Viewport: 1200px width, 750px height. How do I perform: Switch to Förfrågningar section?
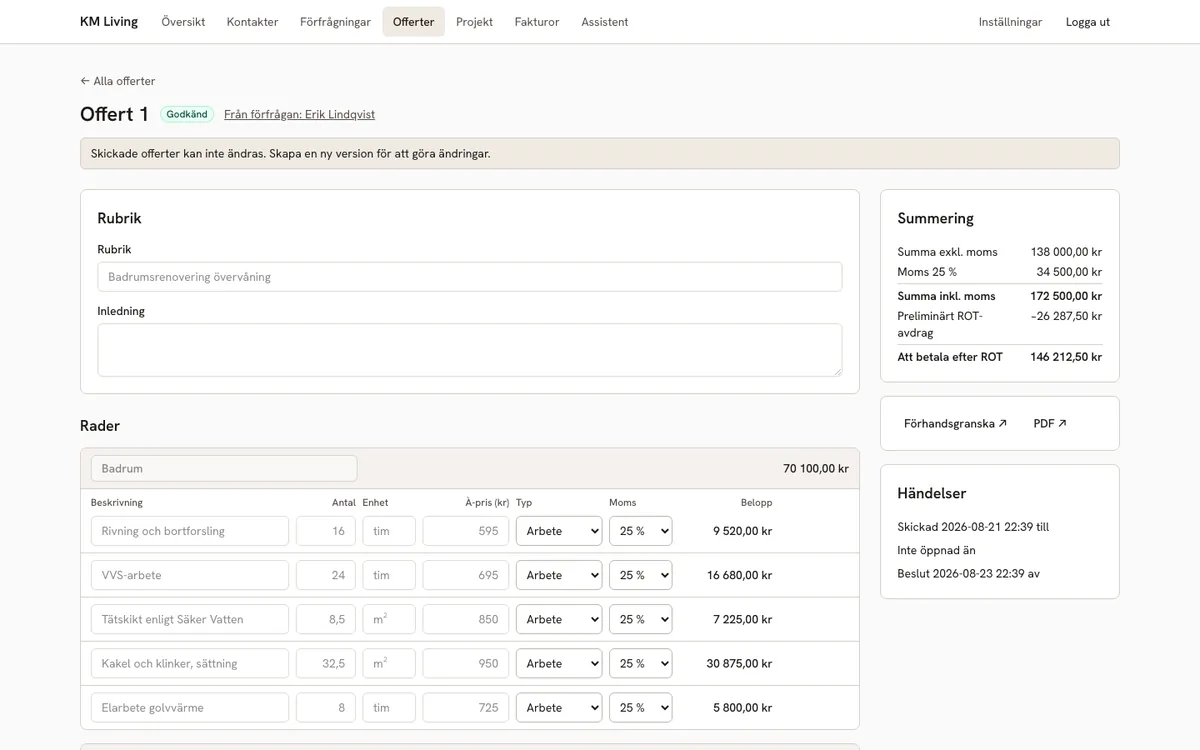coord(335,22)
